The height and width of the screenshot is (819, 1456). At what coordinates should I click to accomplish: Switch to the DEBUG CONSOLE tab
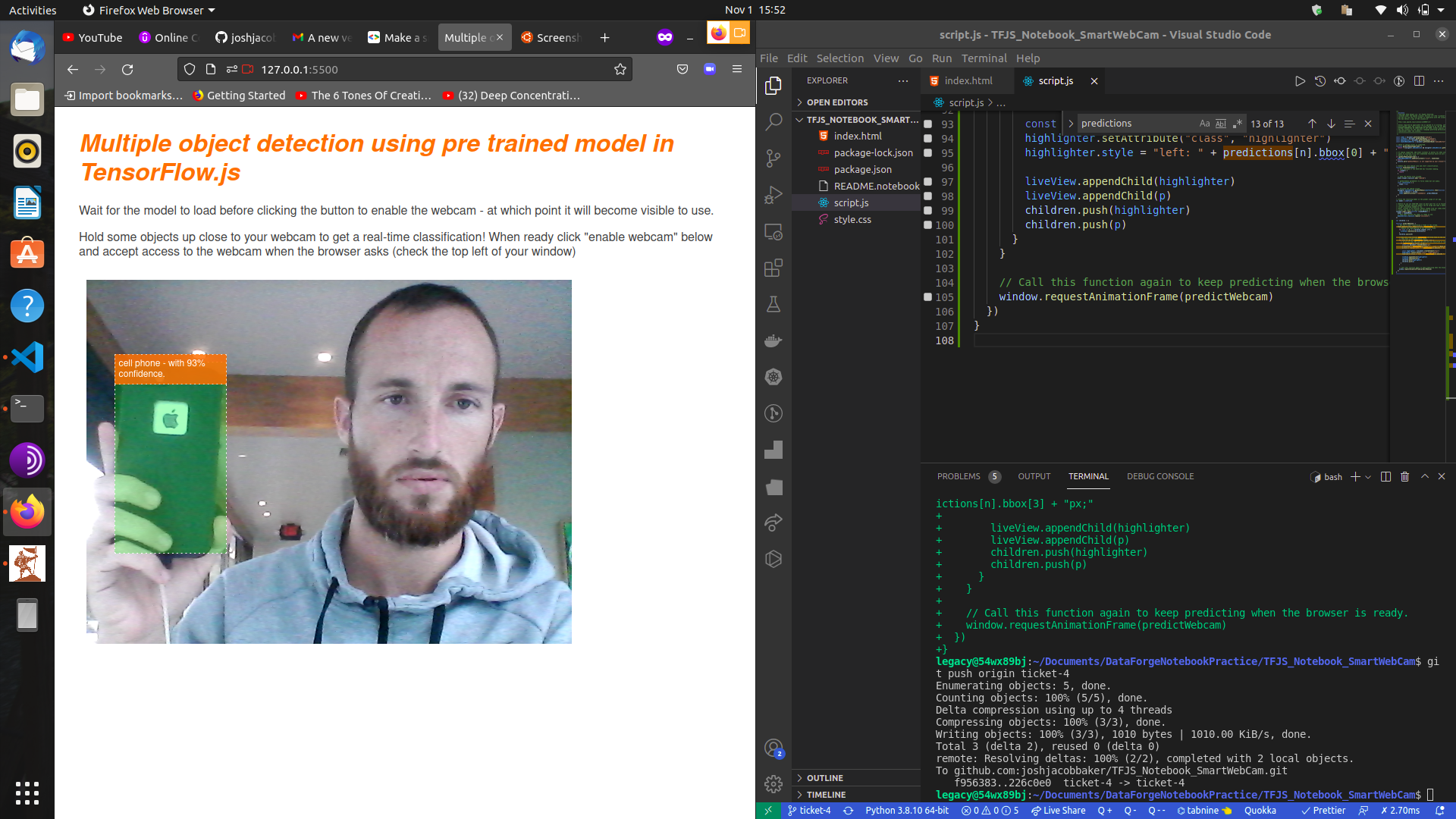pyautogui.click(x=1159, y=476)
